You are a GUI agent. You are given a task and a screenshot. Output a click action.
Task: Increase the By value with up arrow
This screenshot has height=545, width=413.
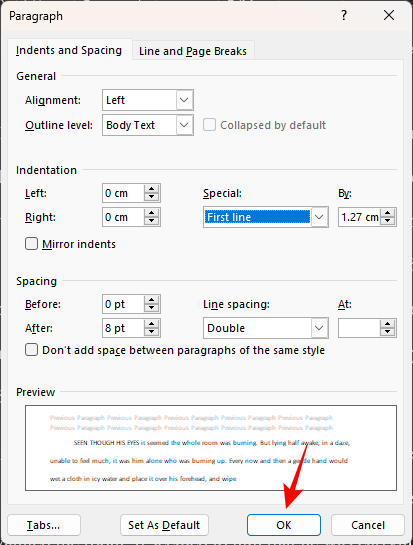388,213
